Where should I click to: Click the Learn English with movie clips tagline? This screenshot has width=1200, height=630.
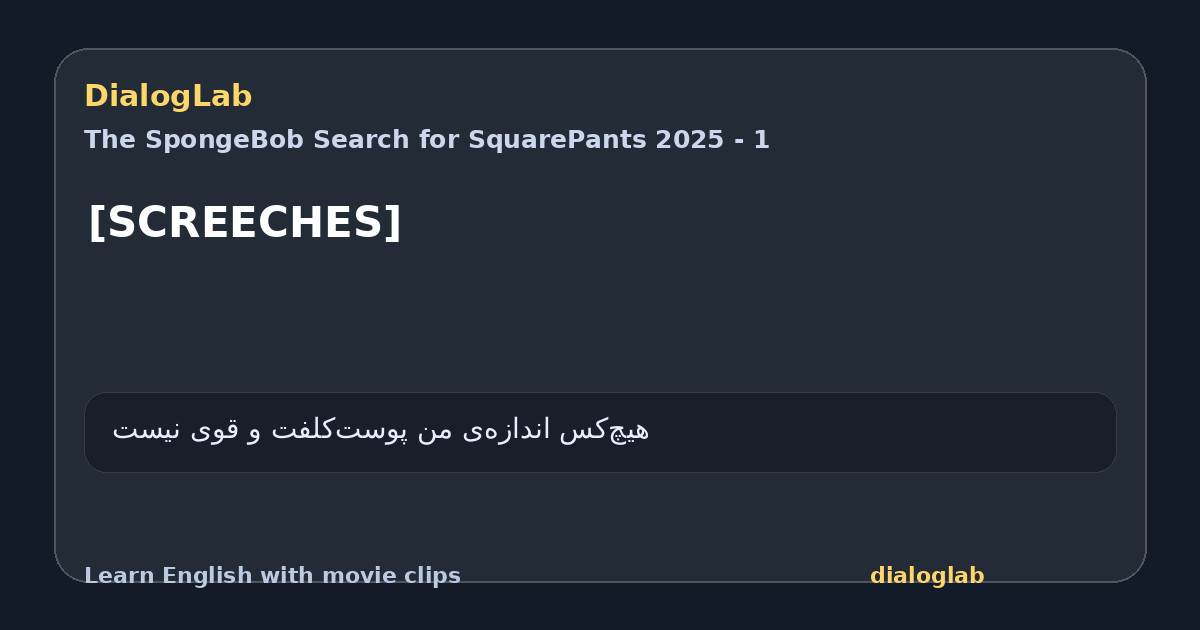[x=272, y=576]
